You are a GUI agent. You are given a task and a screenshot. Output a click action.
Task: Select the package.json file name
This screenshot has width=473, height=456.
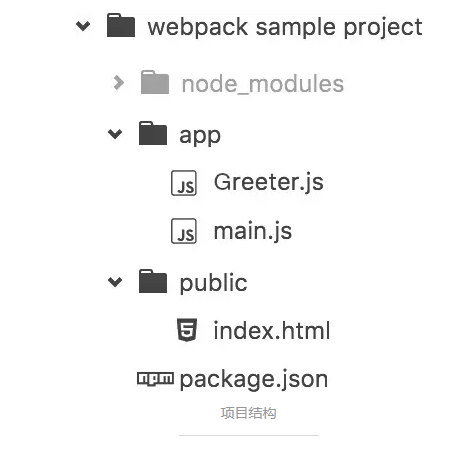click(x=254, y=380)
